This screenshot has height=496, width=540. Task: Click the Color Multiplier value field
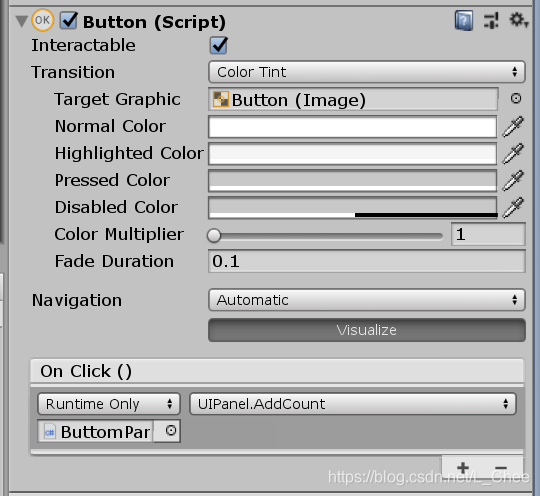coord(488,234)
